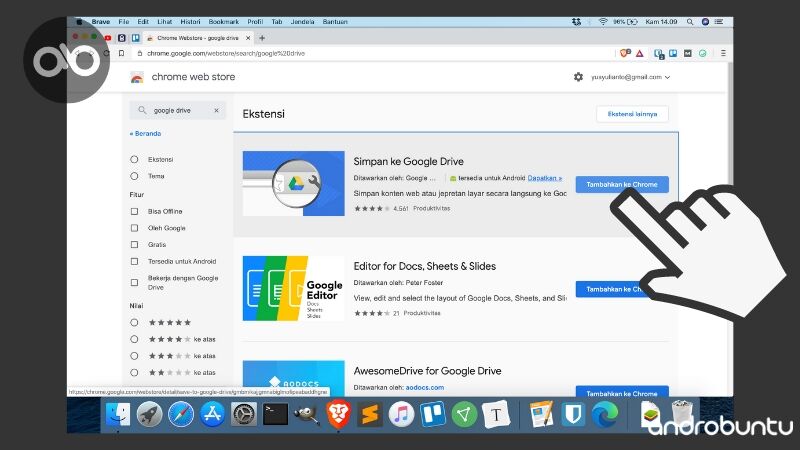This screenshot has width=800, height=450.
Task: Open Bookmark menu
Action: point(223,21)
